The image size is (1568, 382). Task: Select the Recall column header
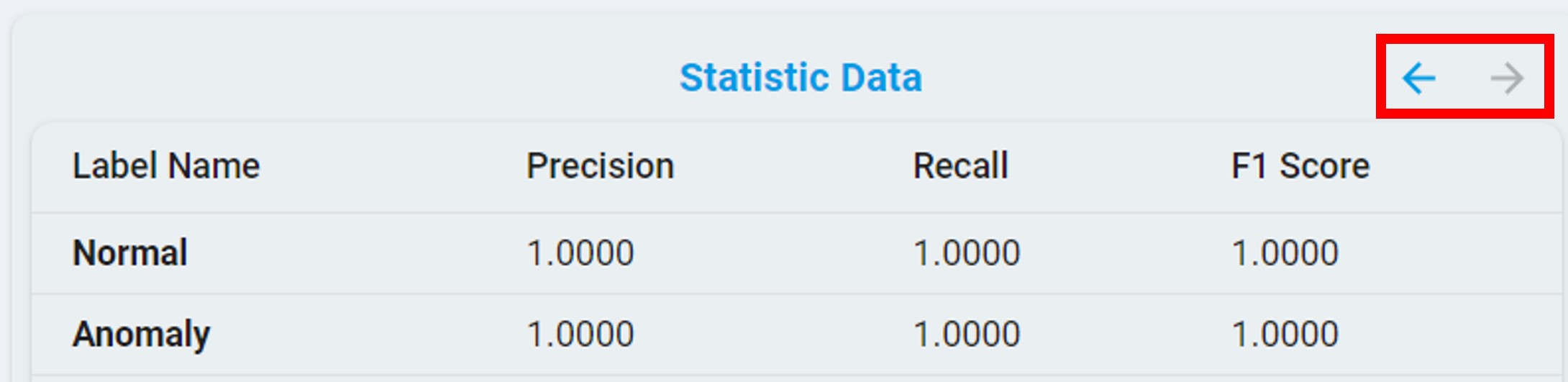[960, 166]
